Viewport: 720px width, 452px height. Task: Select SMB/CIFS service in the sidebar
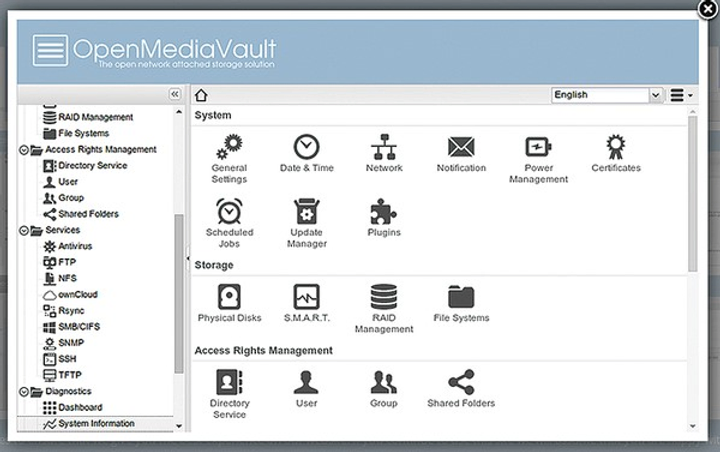pyautogui.click(x=71, y=327)
